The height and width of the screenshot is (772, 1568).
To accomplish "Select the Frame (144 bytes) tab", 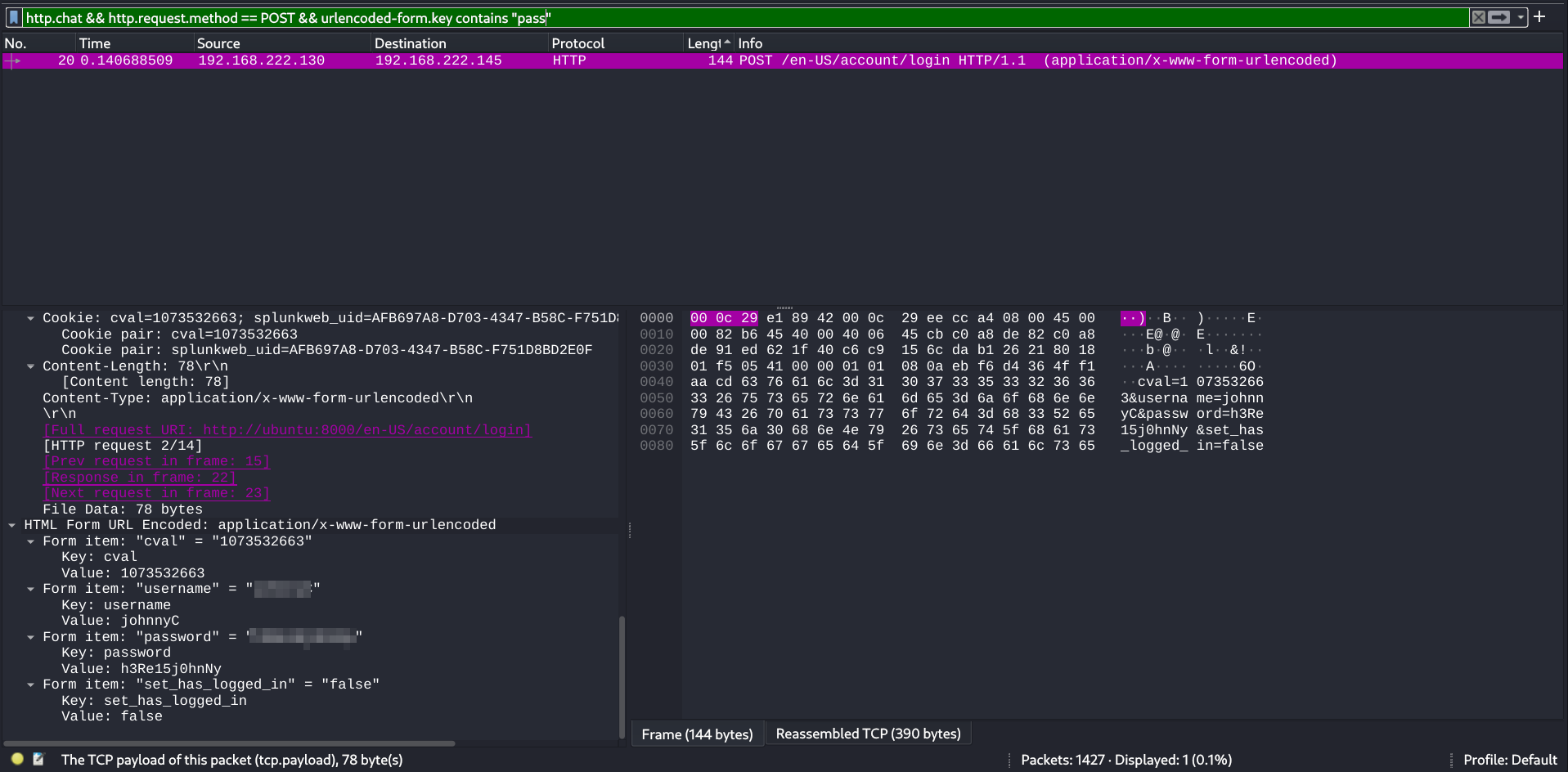I will [697, 734].
